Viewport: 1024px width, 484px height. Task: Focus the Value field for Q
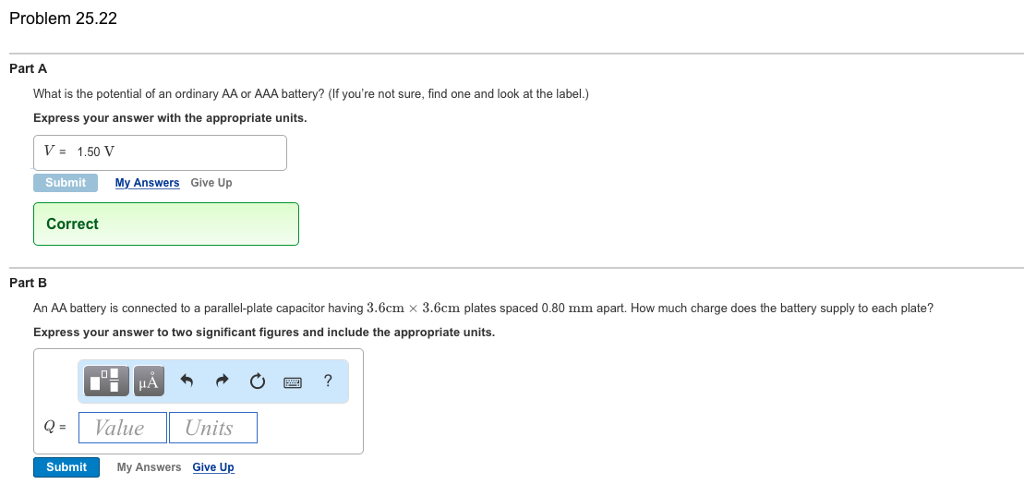[x=122, y=428]
